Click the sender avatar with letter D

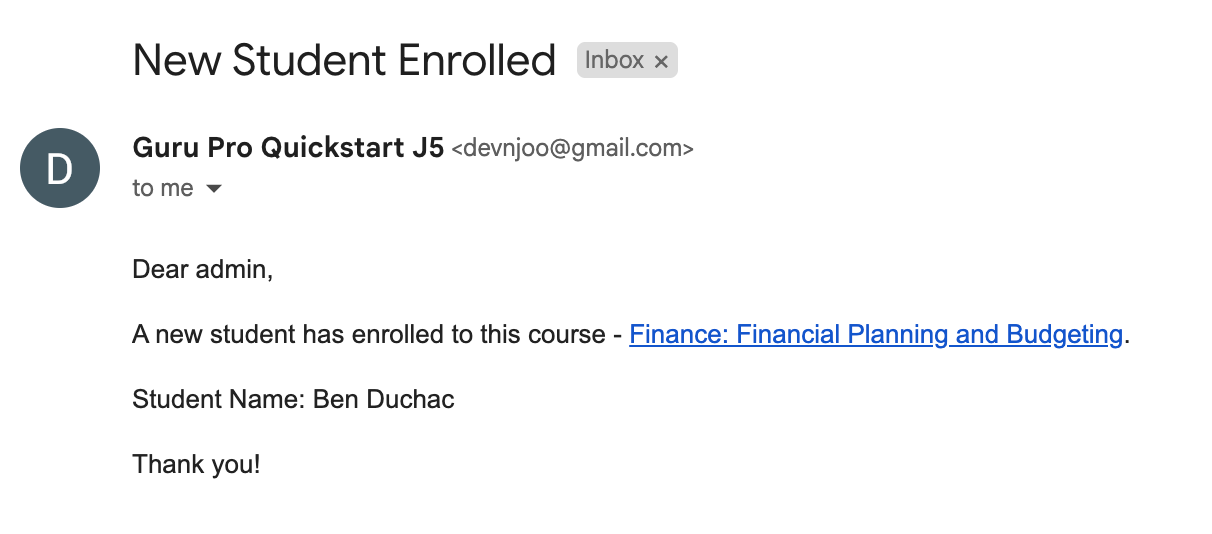pos(60,168)
